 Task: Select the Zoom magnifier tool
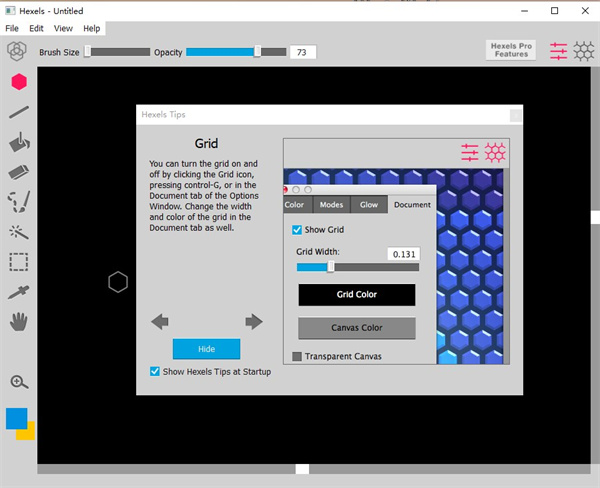click(x=19, y=382)
